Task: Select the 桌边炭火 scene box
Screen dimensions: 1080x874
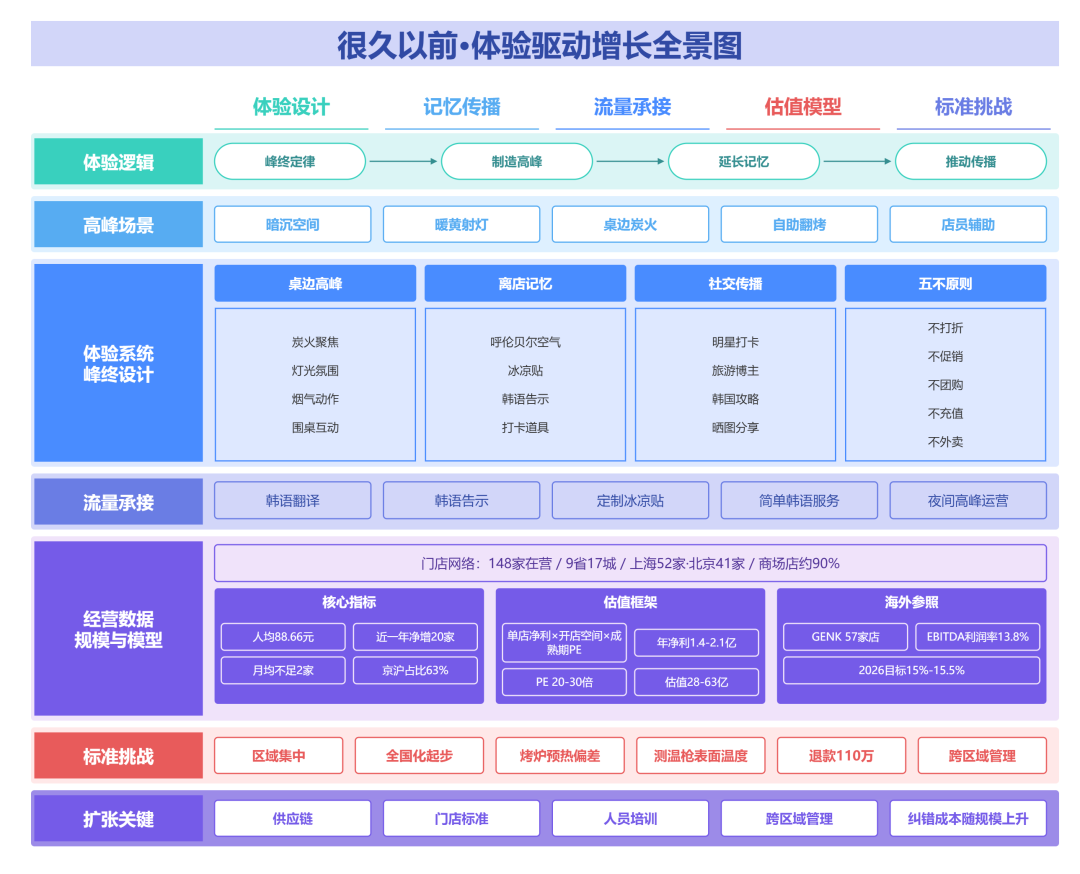Action: click(630, 225)
